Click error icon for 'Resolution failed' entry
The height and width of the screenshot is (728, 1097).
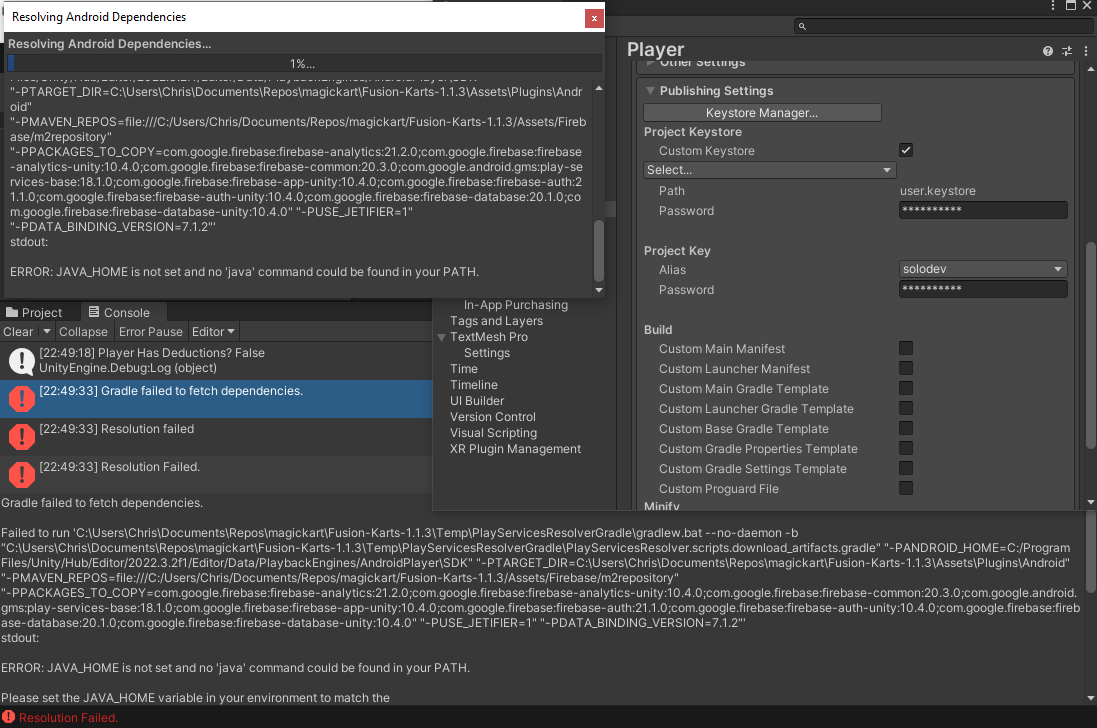pos(22,436)
